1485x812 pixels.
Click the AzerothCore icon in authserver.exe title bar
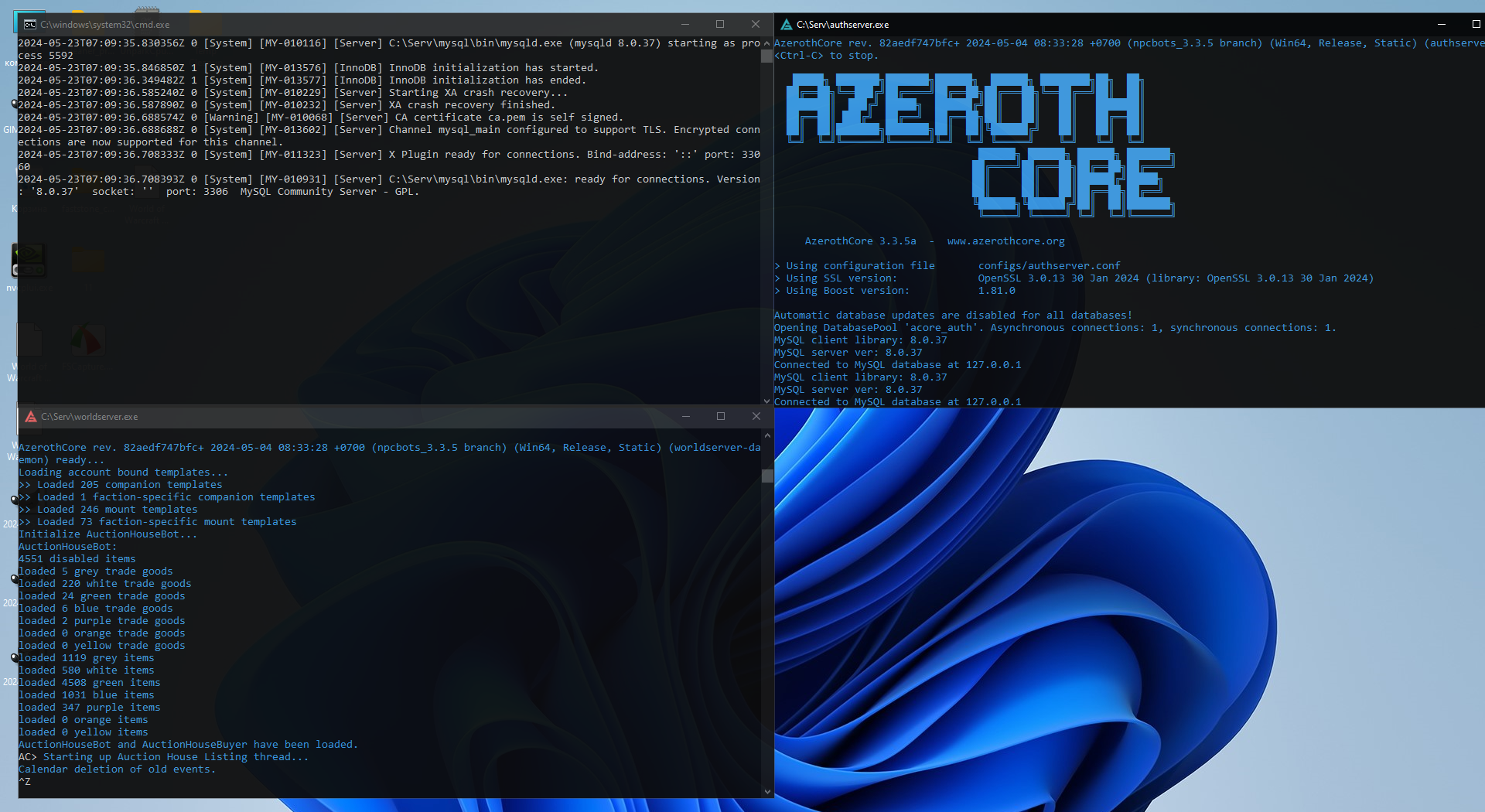[x=786, y=25]
